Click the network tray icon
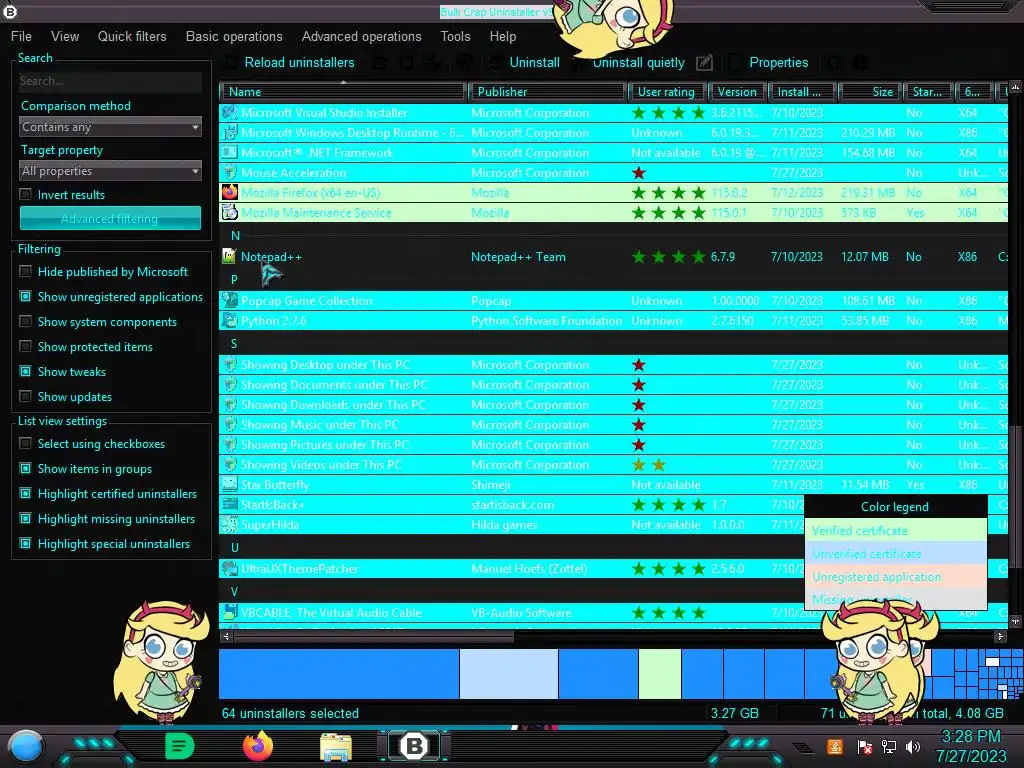This screenshot has height=768, width=1024. pyautogui.click(x=889, y=746)
